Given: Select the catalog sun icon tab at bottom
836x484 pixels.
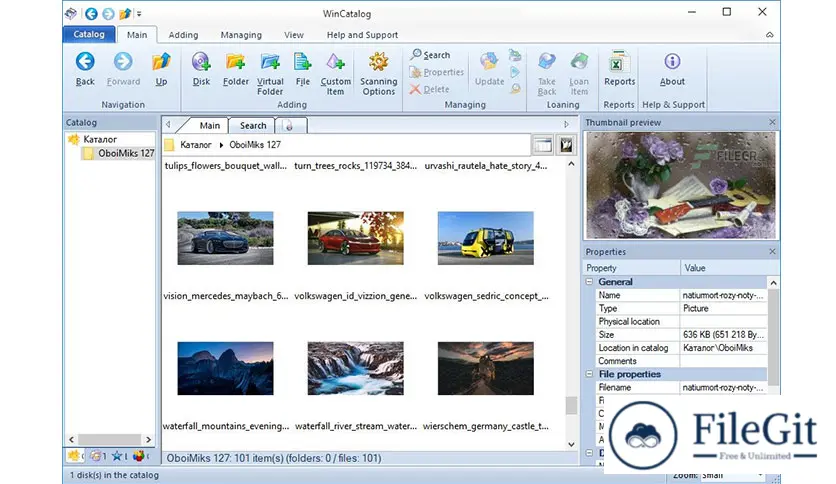Looking at the screenshot, I should (x=75, y=456).
